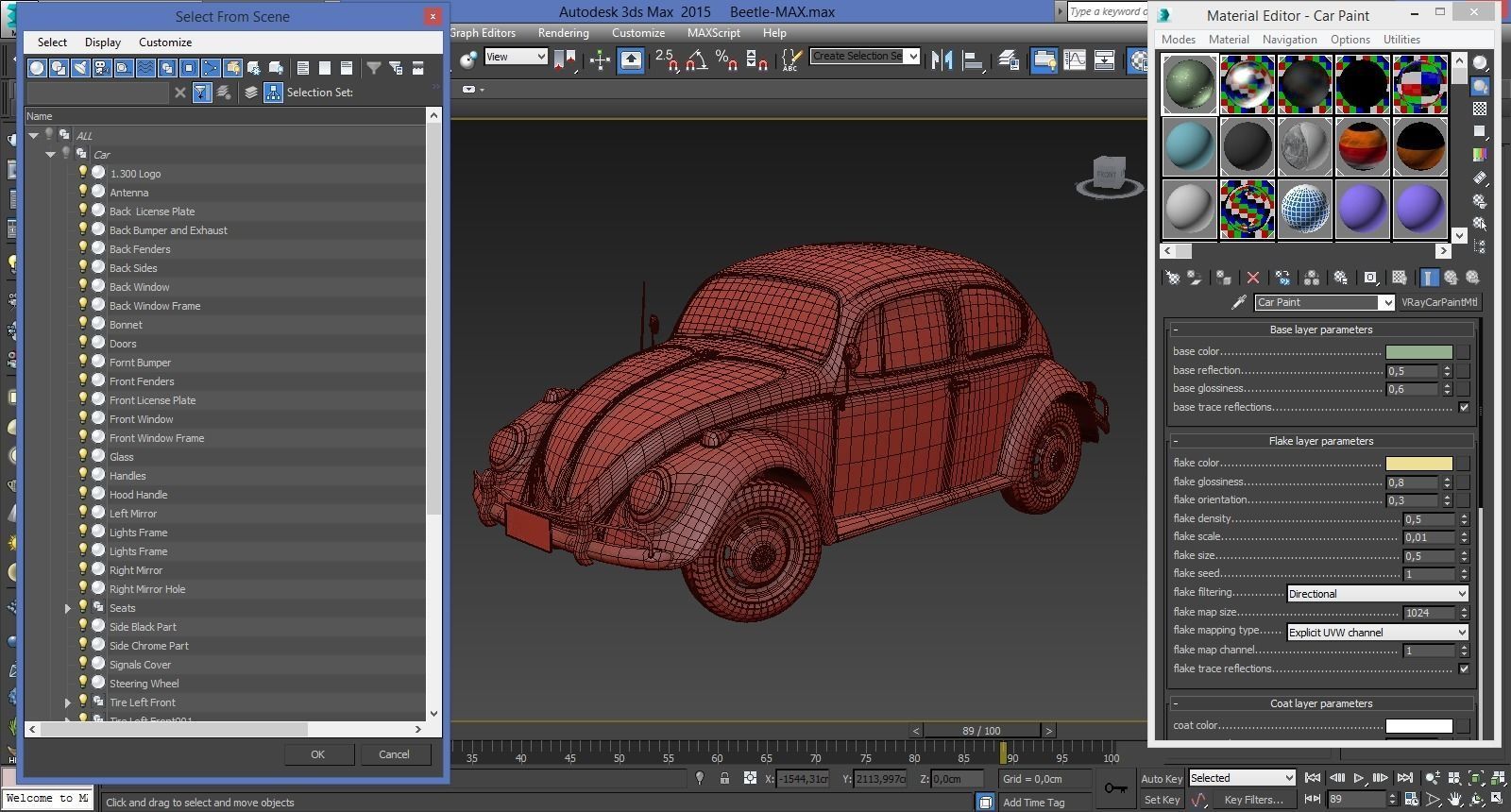1511x812 pixels.
Task: Click Show Shaded Material in Viewport icon
Action: [1399, 278]
